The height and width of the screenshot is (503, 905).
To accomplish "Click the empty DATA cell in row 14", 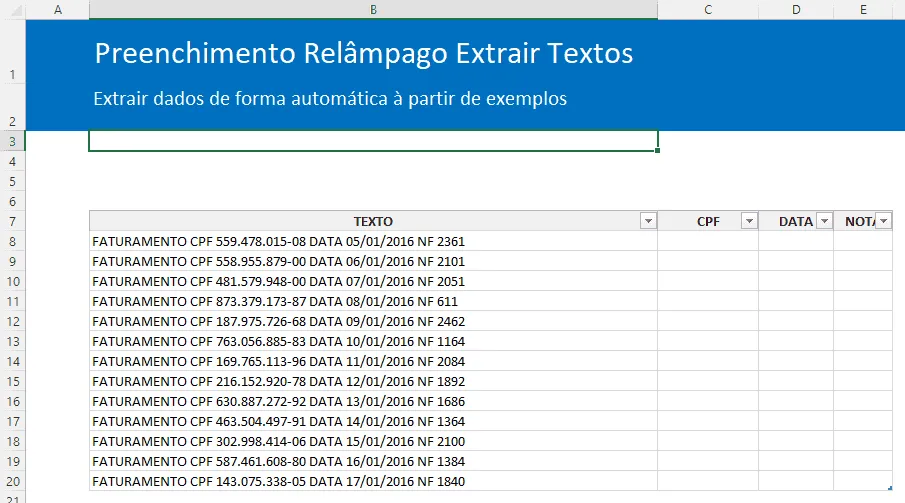I will click(796, 362).
